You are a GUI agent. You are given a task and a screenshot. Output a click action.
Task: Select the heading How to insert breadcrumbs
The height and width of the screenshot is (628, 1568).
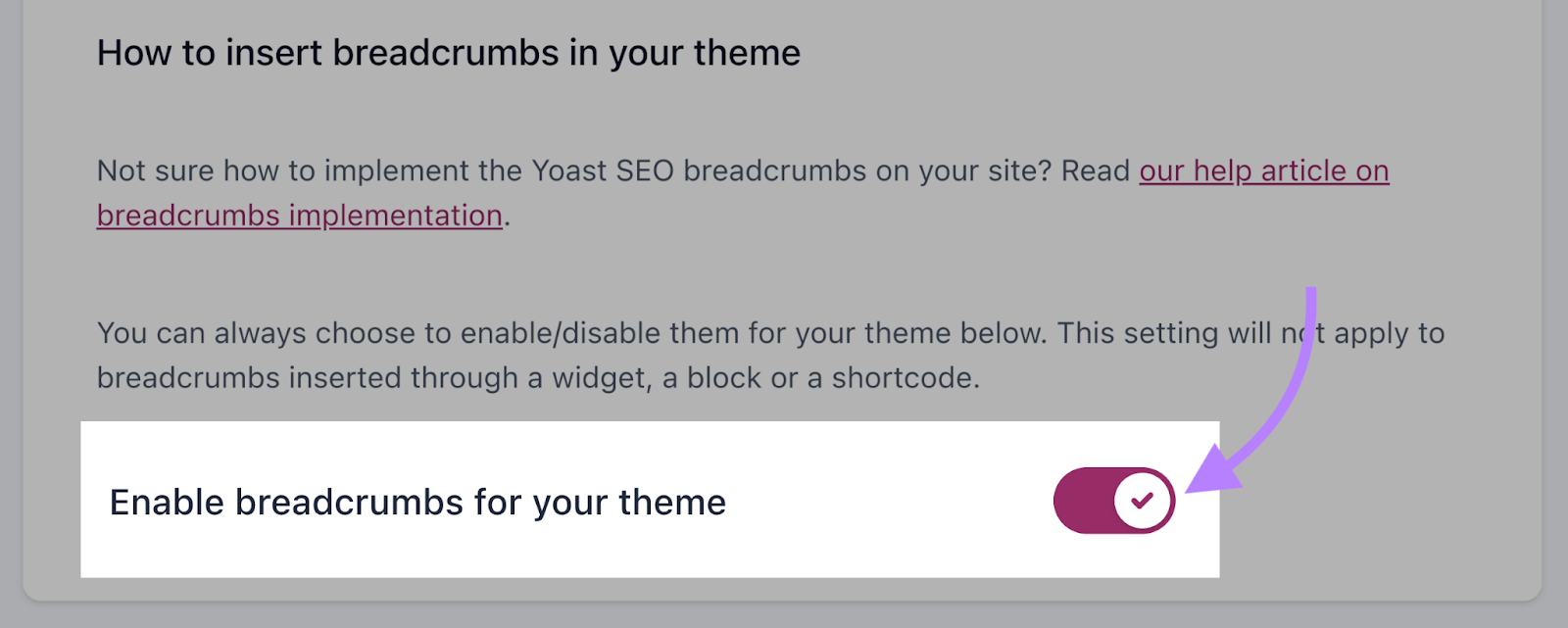click(448, 53)
